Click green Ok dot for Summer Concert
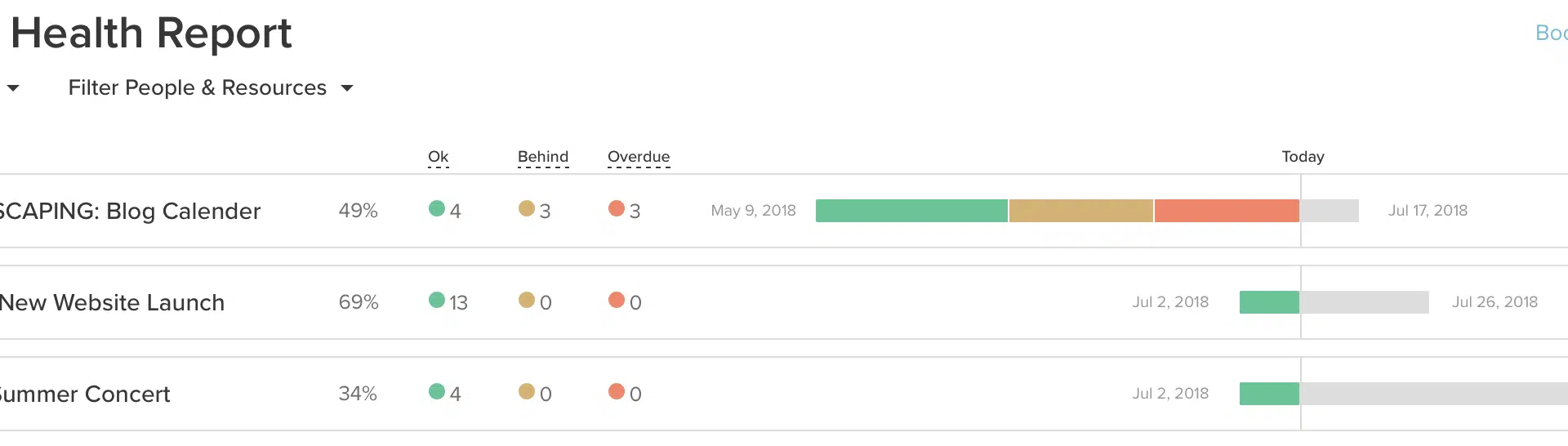This screenshot has height=446, width=1568. pos(437,392)
